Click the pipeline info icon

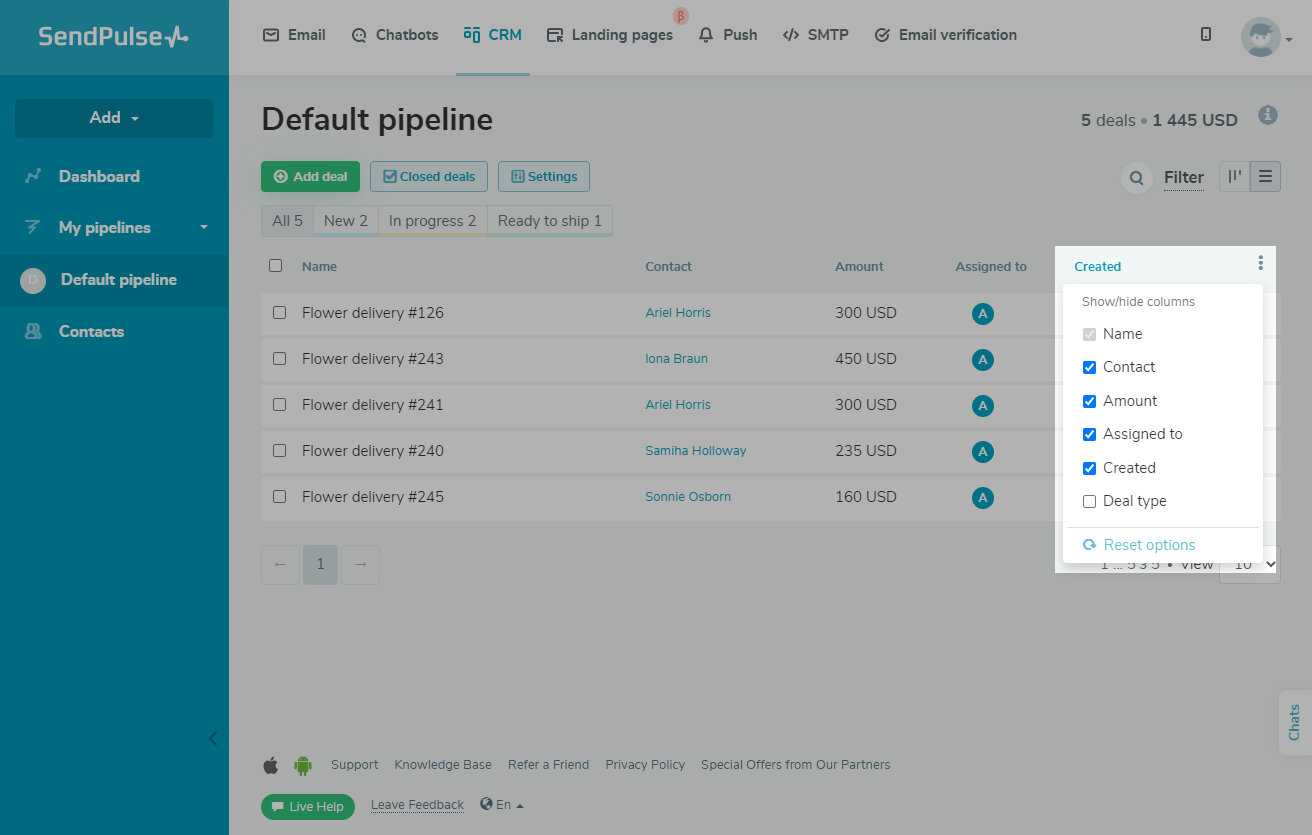point(1268,115)
